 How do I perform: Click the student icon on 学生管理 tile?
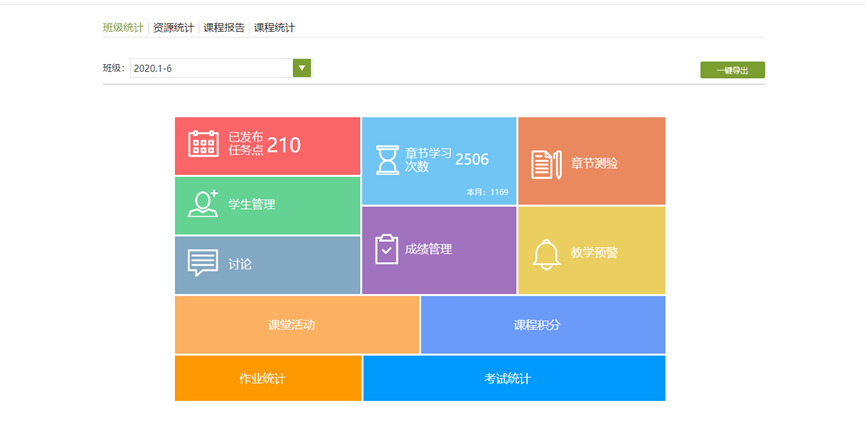tap(203, 203)
